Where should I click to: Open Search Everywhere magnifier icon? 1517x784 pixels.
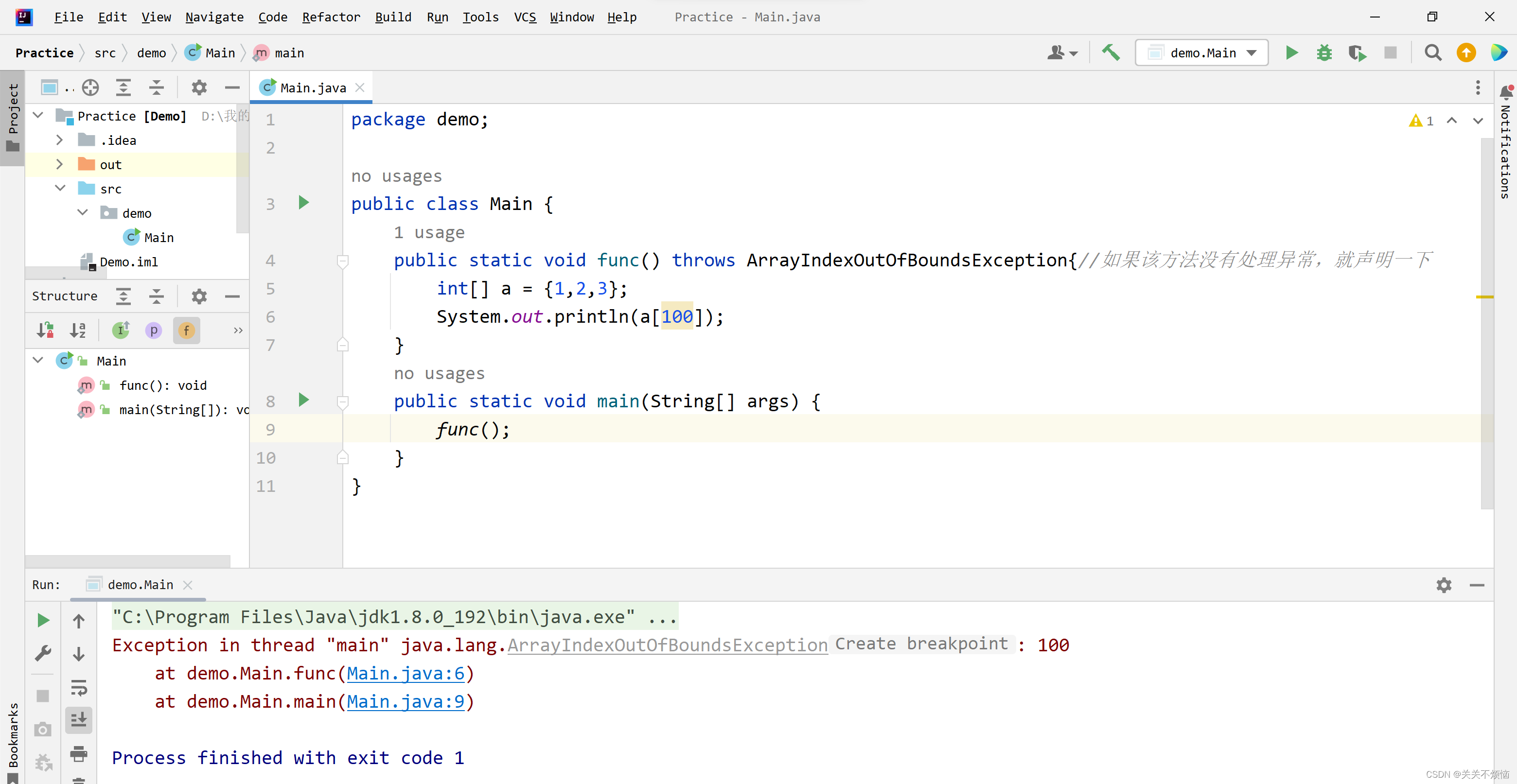(1433, 53)
